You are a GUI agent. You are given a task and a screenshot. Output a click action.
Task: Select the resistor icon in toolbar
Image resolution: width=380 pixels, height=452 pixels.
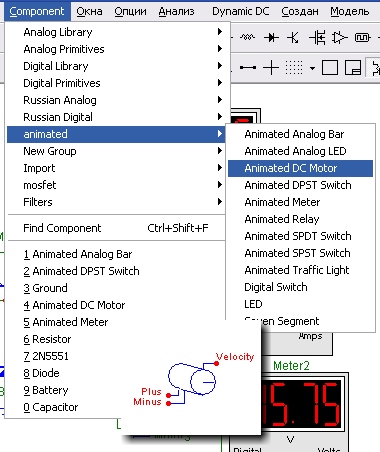247,37
